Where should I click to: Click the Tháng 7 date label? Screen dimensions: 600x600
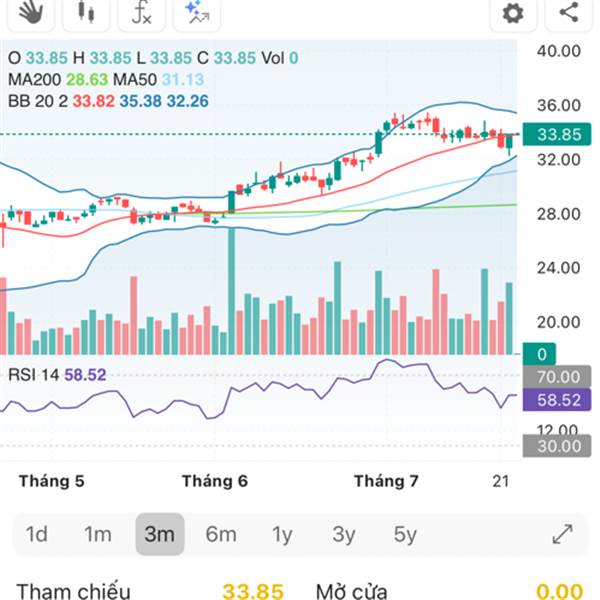(386, 481)
